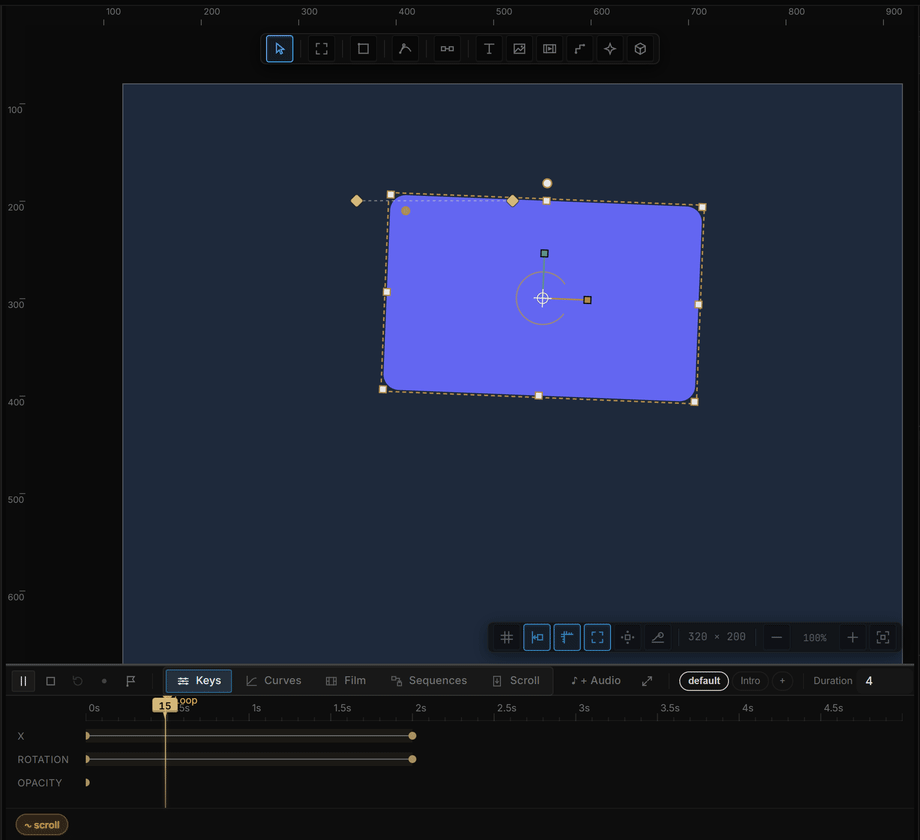
Task: Select the X track start keyframe
Action: coord(87,736)
